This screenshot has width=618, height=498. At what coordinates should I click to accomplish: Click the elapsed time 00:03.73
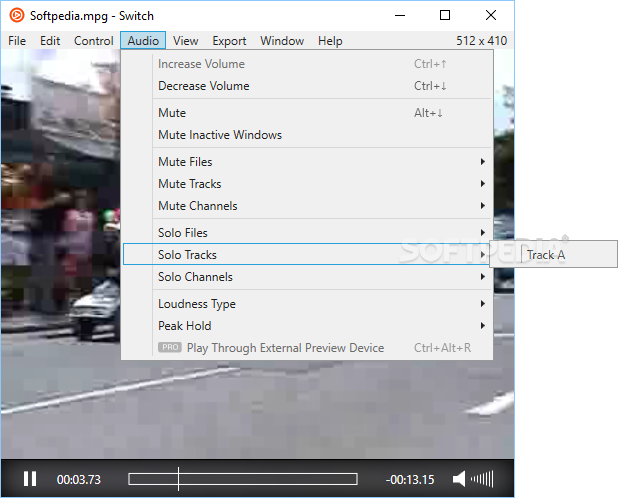pos(79,479)
